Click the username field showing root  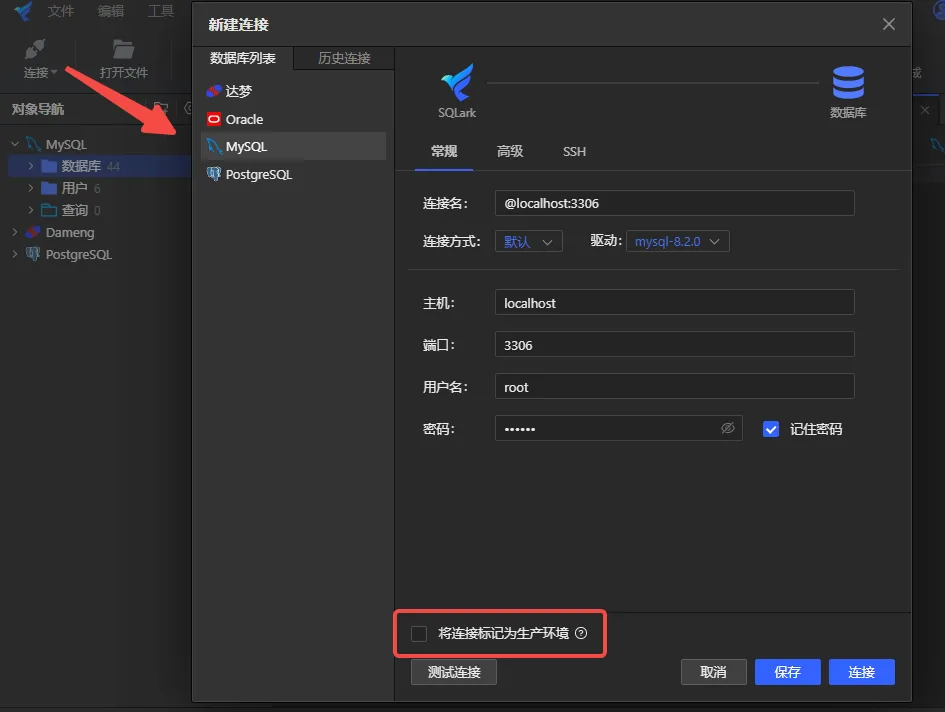coord(674,386)
